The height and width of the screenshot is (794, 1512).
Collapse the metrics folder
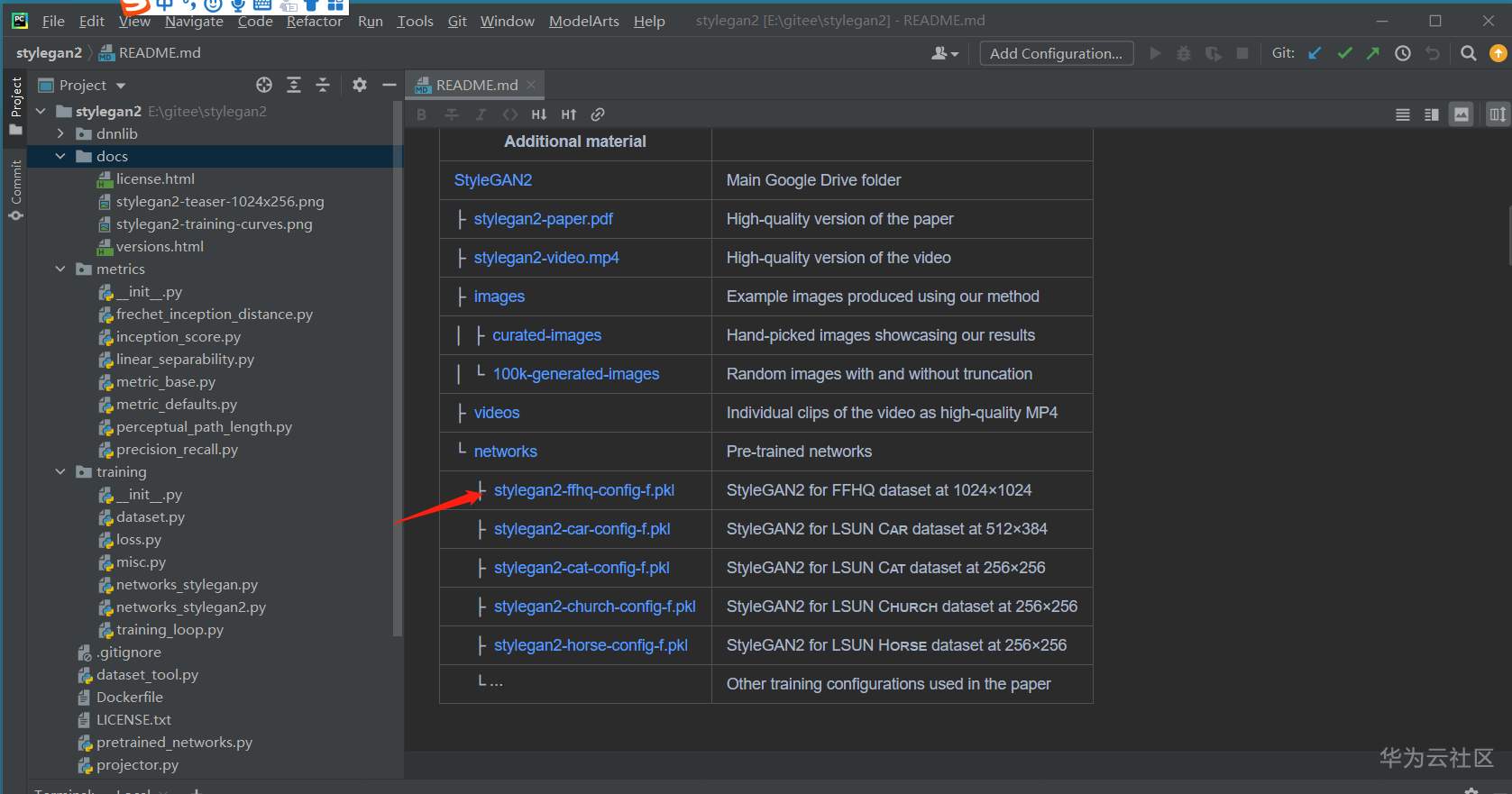coord(60,269)
